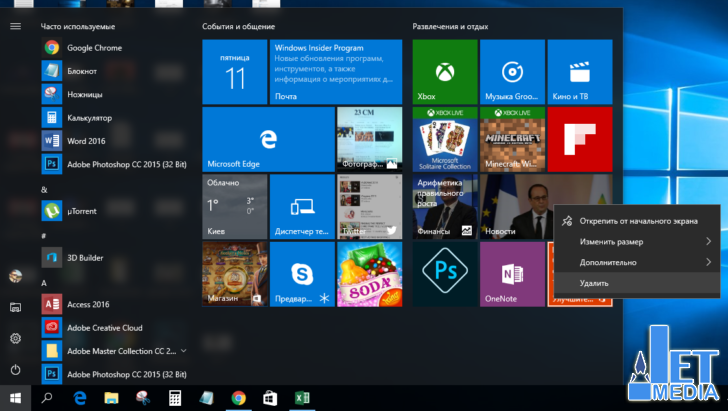The height and width of the screenshot is (411, 728).
Task: Launch the Minecraft tile
Action: (513, 139)
